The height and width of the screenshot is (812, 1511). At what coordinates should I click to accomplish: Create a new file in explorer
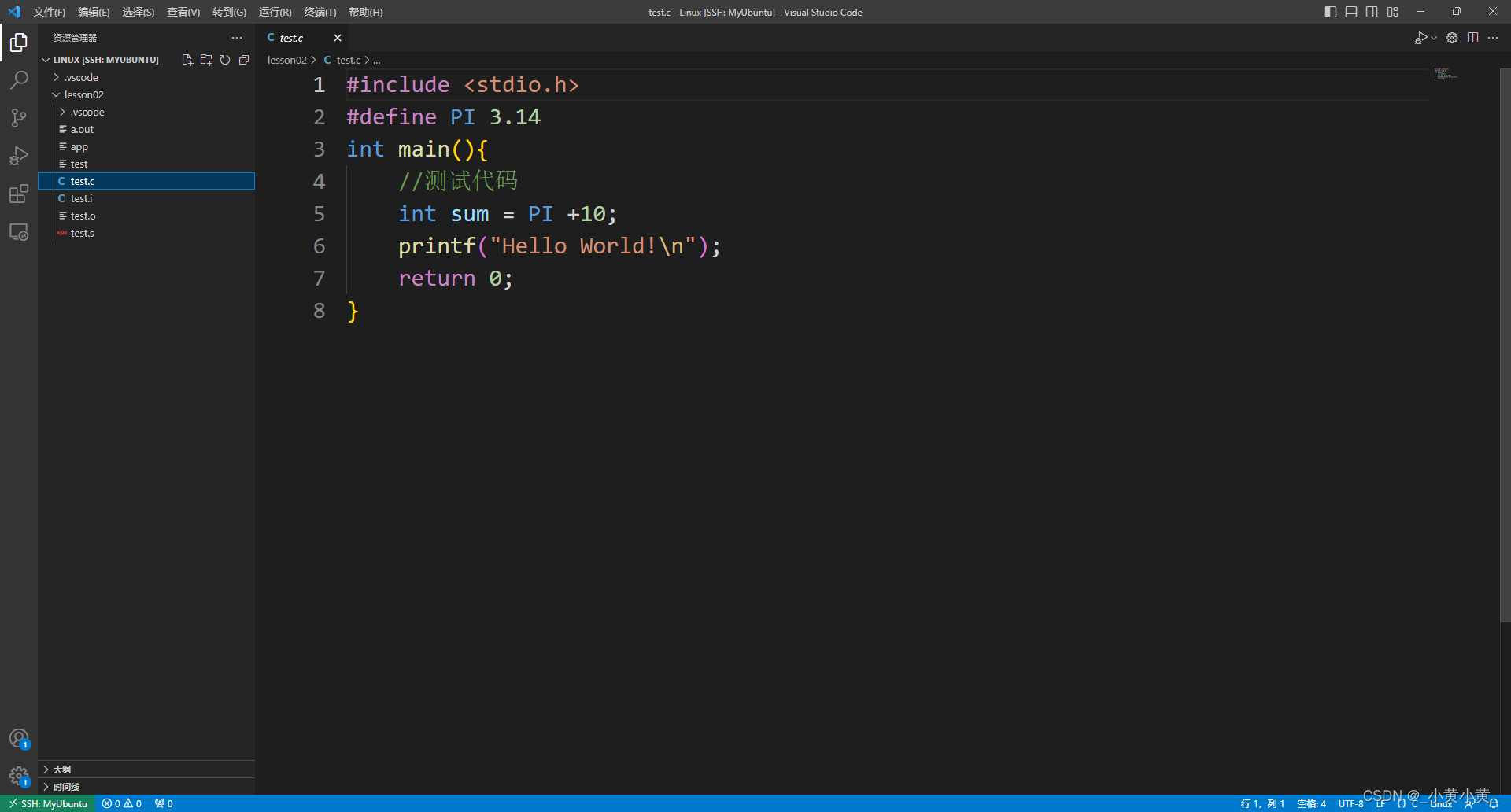click(187, 60)
